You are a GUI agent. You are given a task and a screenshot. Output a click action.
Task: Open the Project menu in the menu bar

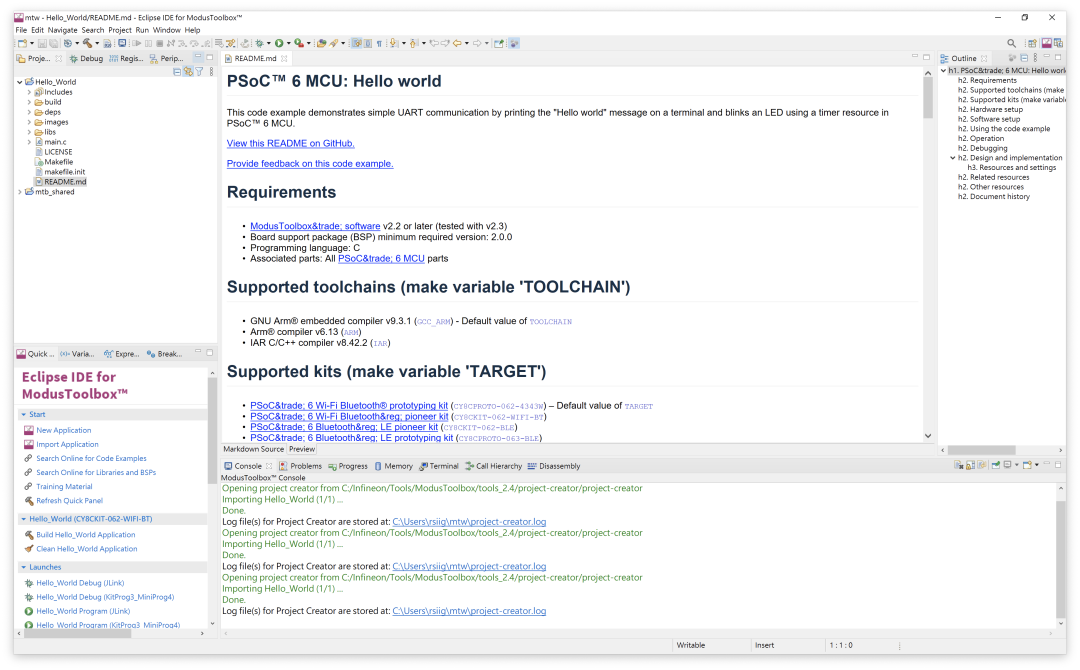click(119, 29)
